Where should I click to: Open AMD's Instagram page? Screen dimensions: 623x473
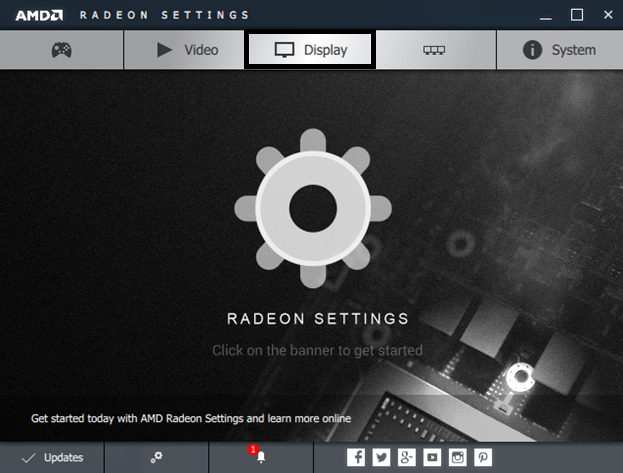(458, 457)
